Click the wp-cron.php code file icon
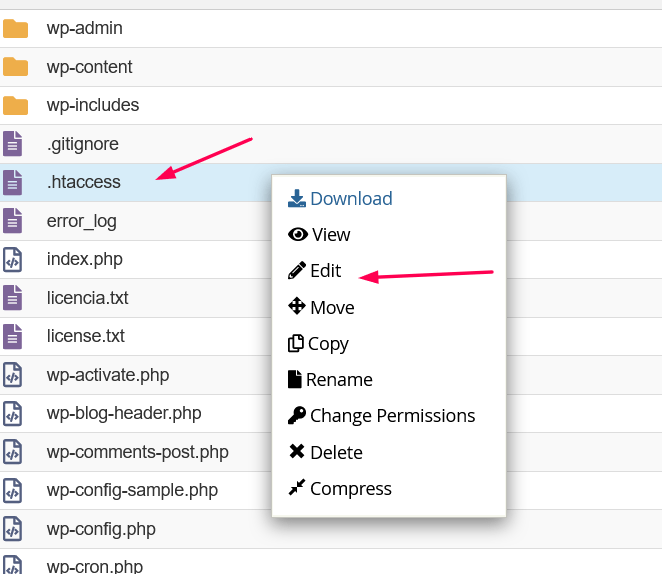This screenshot has height=574, width=662. 12,565
